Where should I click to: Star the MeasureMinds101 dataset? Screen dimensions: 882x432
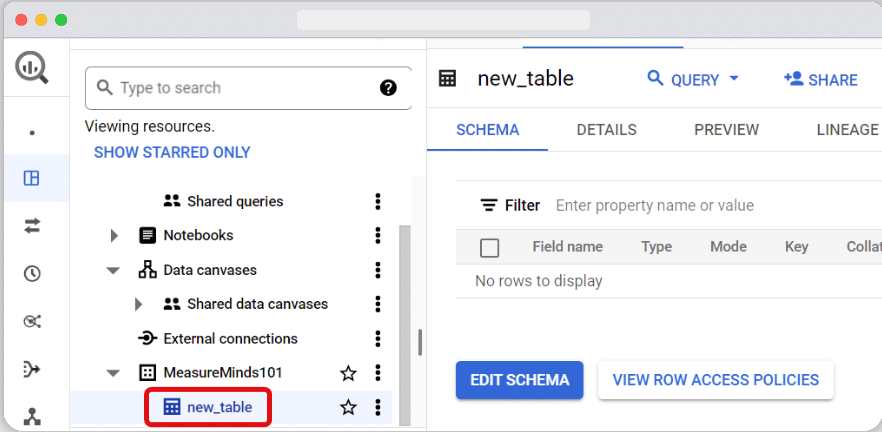(x=349, y=372)
